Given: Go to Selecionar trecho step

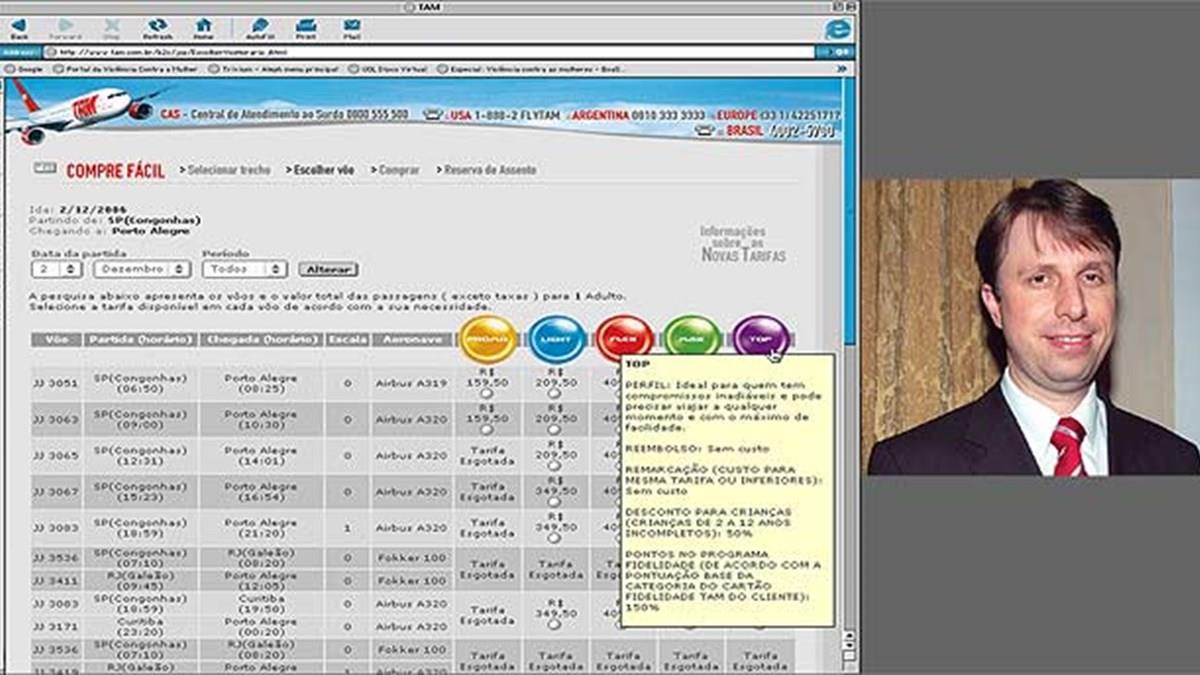Looking at the screenshot, I should click(228, 170).
